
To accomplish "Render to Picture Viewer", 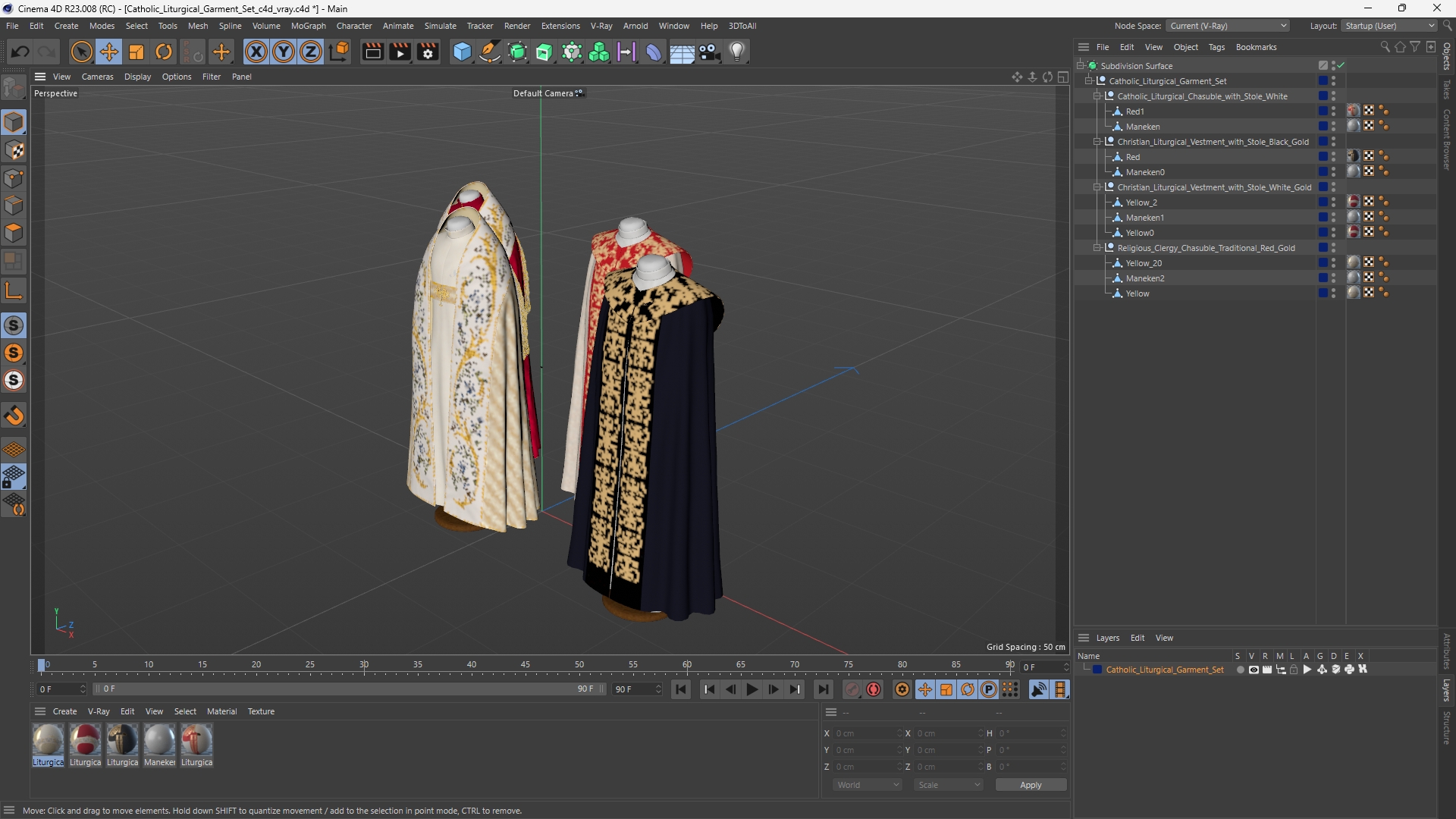I will 400,52.
